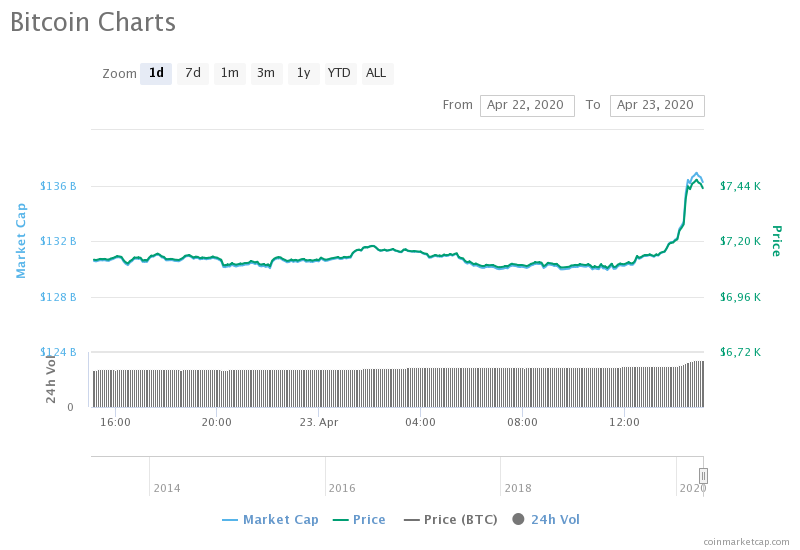This screenshot has width=800, height=550.
Task: Open the To date field
Action: coord(656,105)
